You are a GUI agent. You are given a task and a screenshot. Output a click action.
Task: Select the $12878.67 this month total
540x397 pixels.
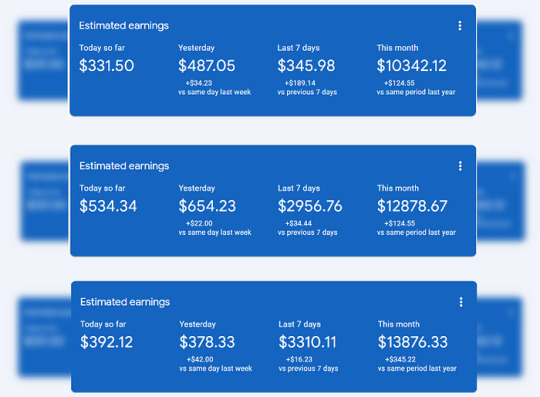point(412,206)
